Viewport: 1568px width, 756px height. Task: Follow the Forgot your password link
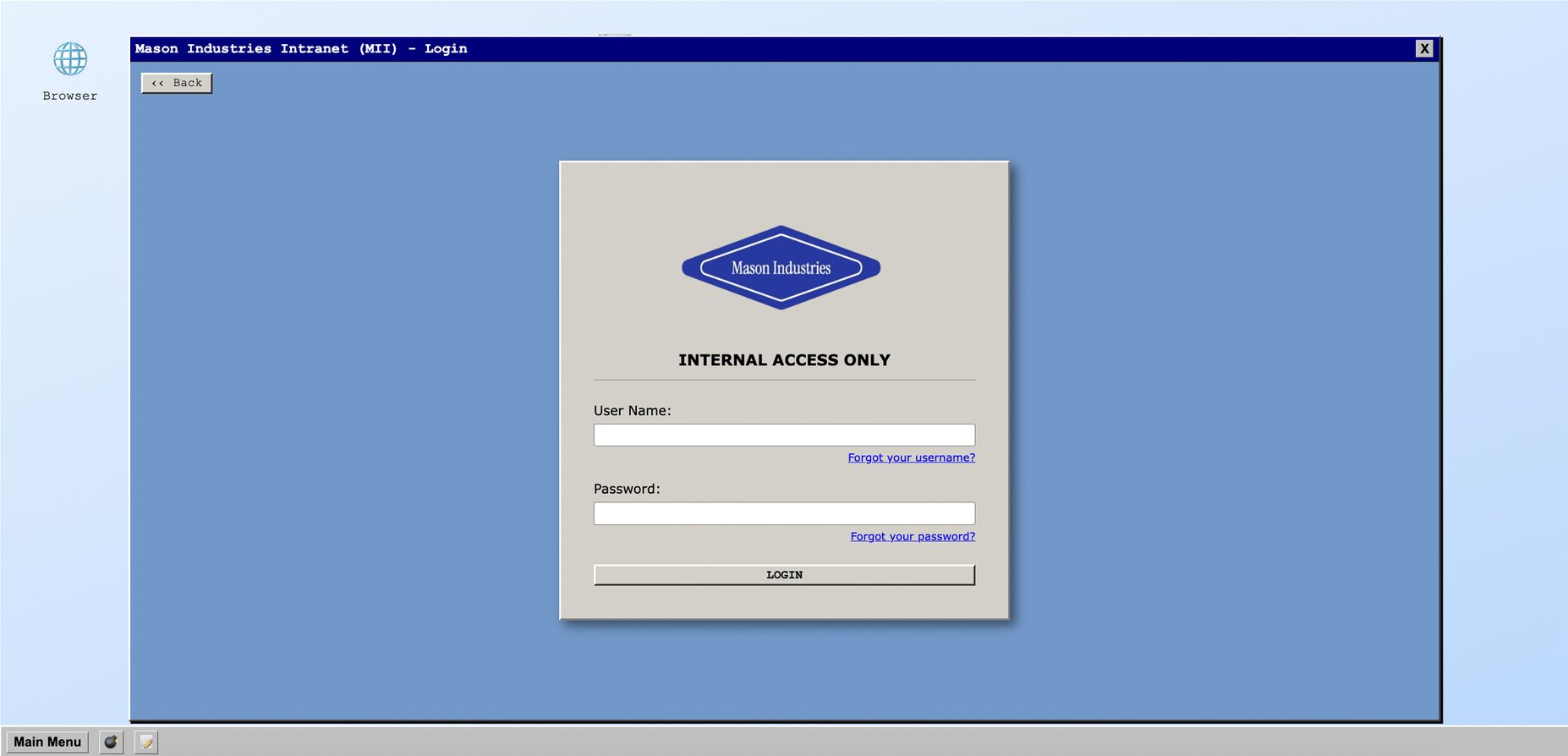(912, 536)
